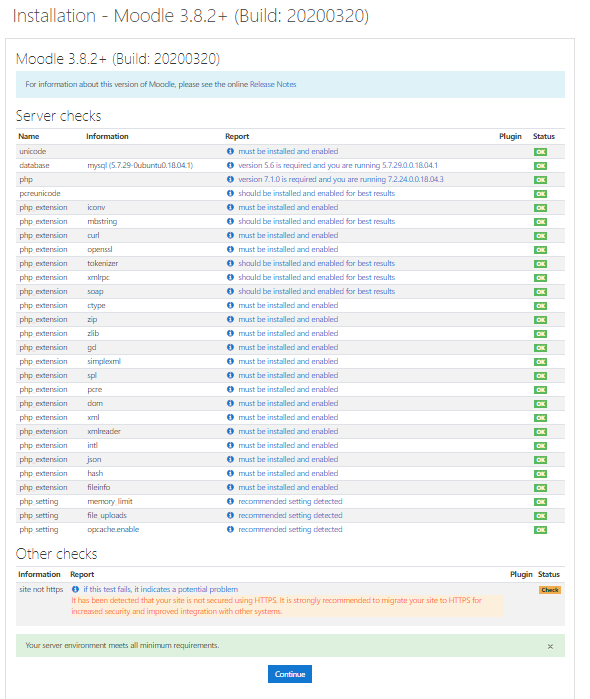Click the OK badge in opcache.enable row
Image resolution: width=590 pixels, height=699 pixels.
click(540, 530)
